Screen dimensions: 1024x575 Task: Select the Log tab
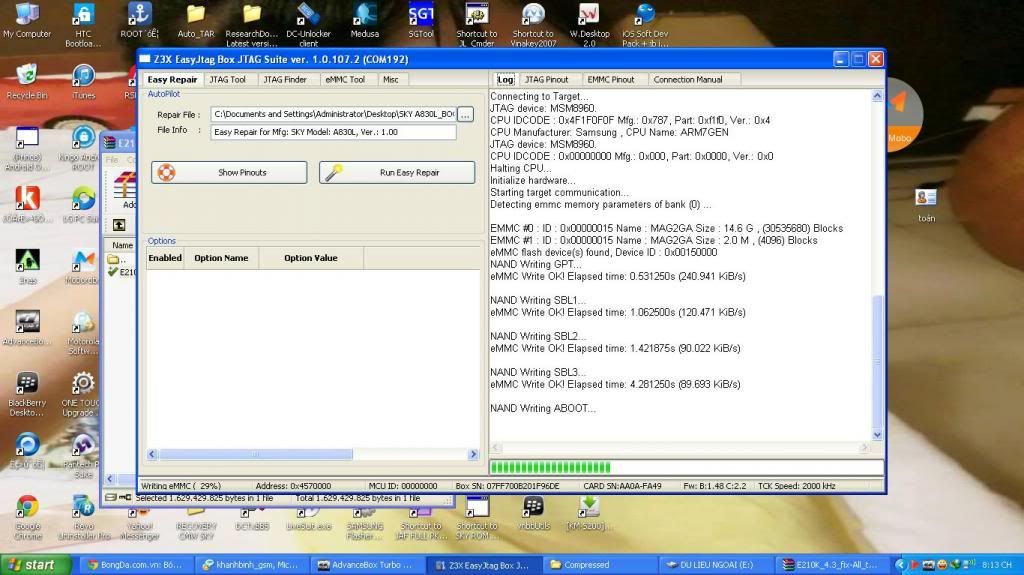coord(505,79)
